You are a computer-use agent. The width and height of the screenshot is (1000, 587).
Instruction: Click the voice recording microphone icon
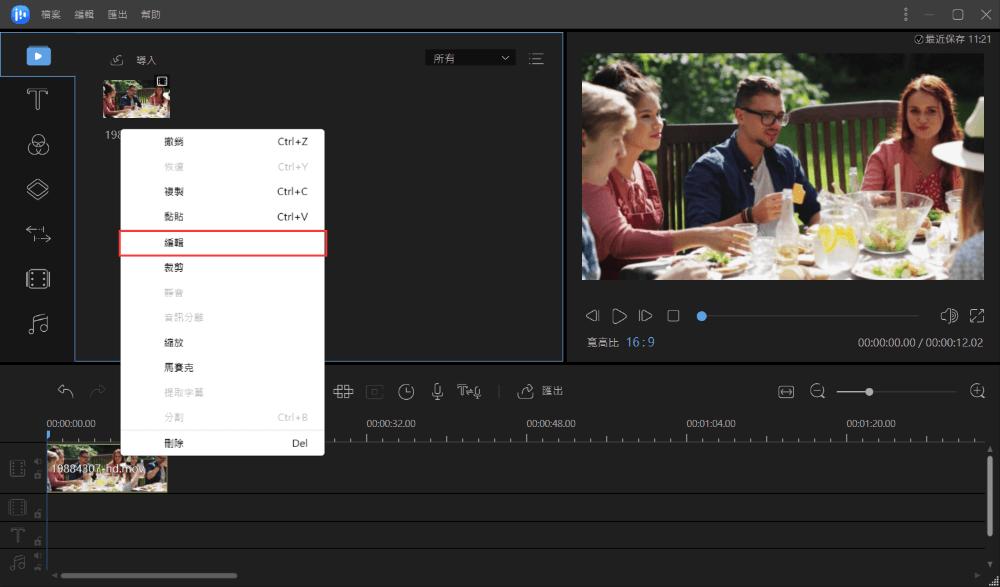(437, 392)
